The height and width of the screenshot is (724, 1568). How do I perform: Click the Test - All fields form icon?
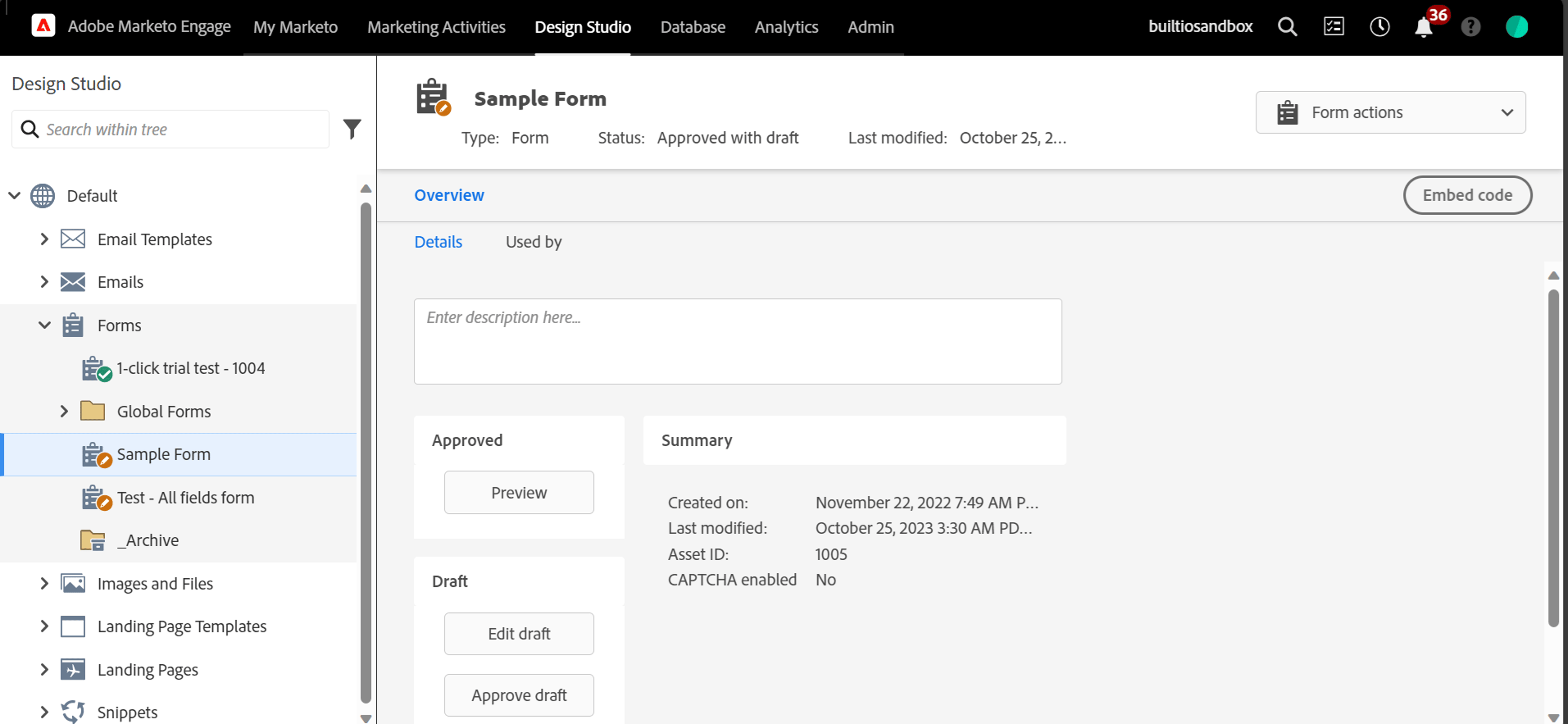[x=97, y=498]
